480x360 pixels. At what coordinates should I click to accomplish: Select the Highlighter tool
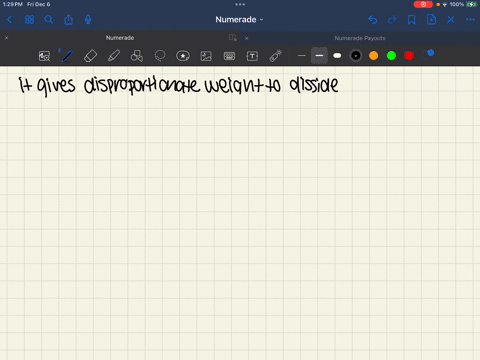coord(114,56)
